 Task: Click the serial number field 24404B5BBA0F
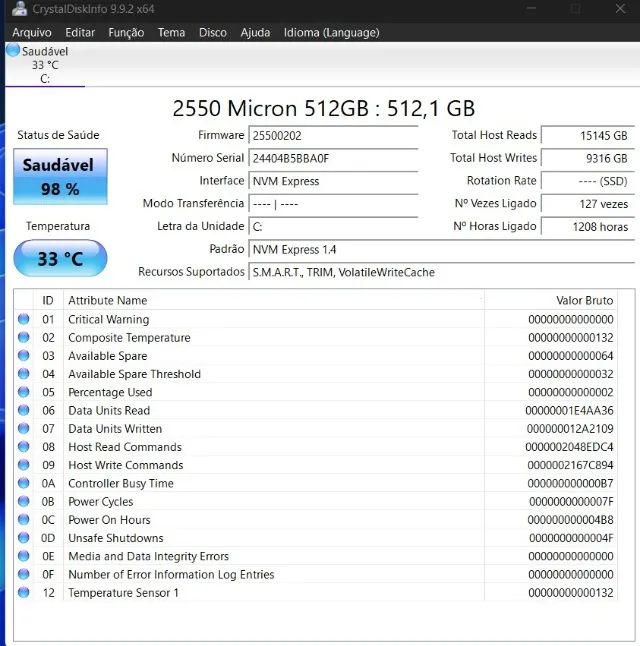coord(333,158)
